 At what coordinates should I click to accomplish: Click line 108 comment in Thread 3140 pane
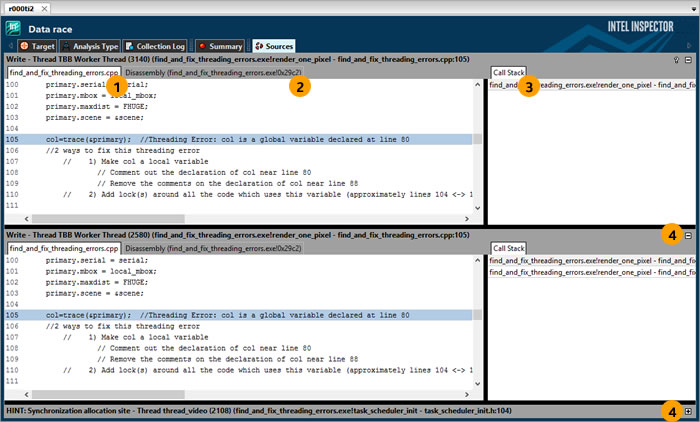[x=204, y=172]
